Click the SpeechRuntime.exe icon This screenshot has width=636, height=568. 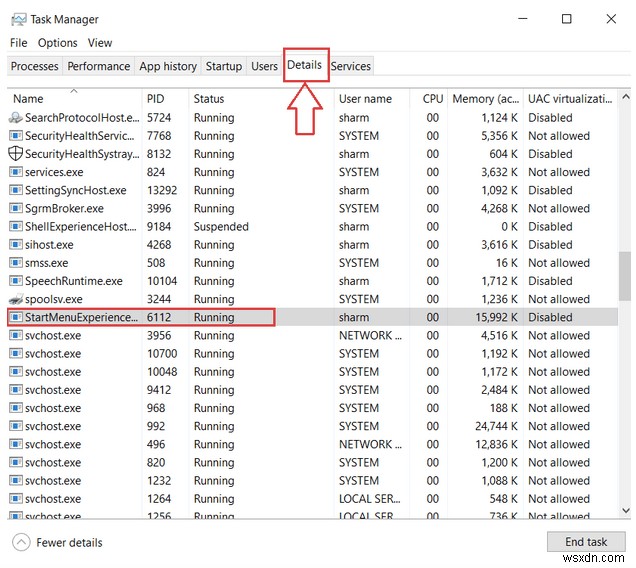(x=15, y=281)
